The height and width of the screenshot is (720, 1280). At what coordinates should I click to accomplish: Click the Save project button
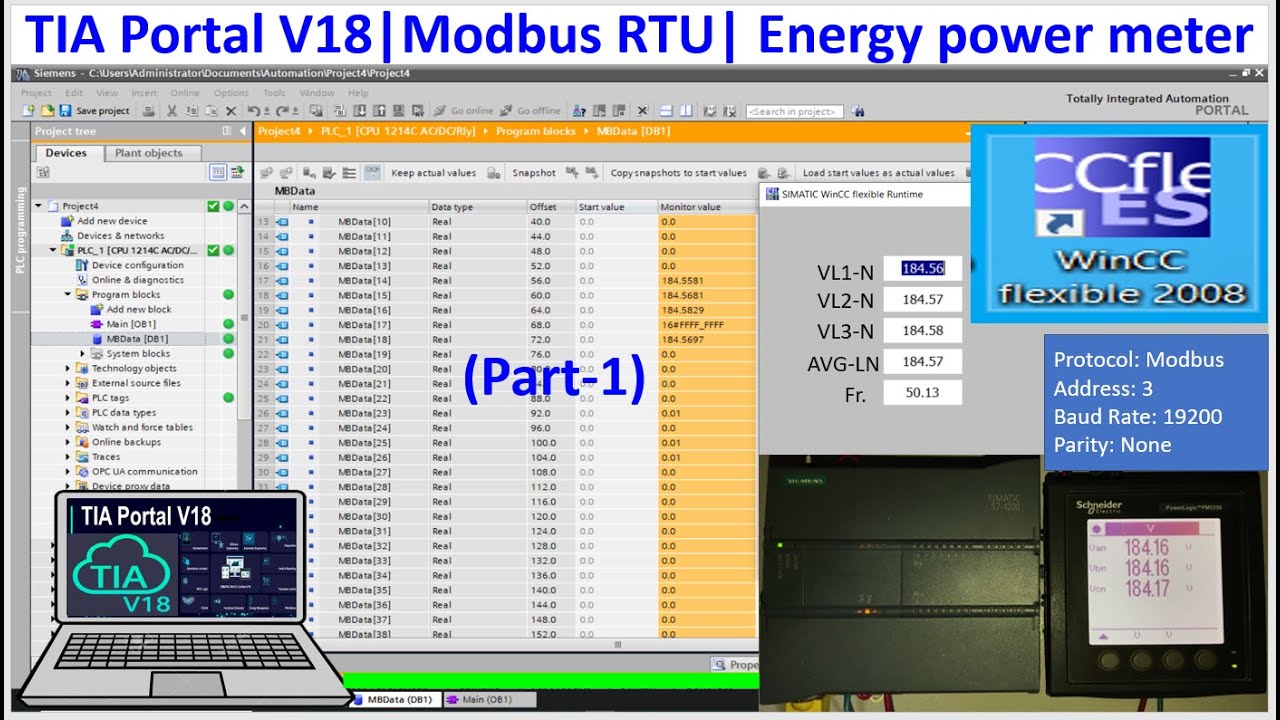[x=95, y=111]
